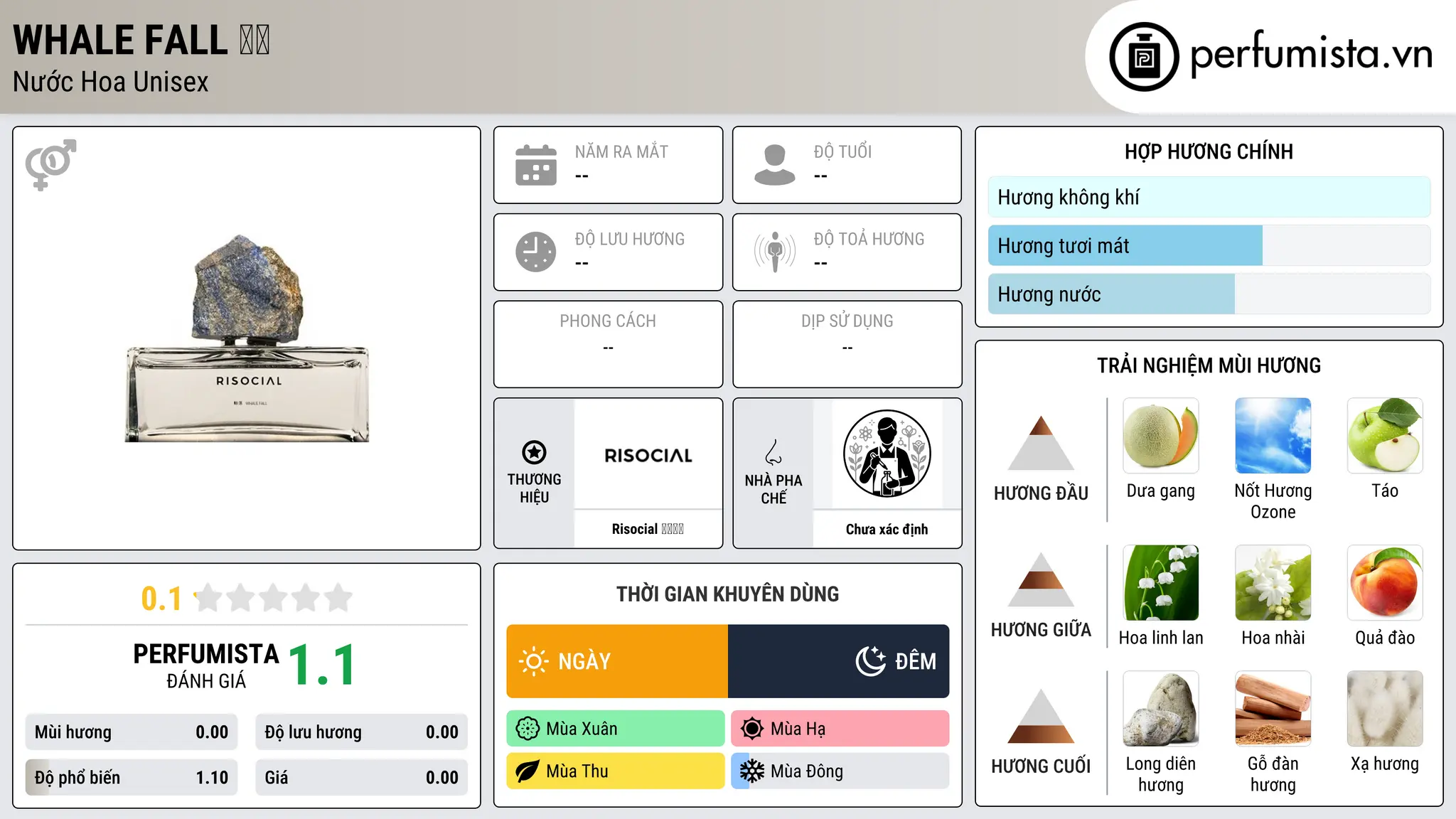The width and height of the screenshot is (1456, 819).
Task: Click the green 1.1 Perfumista score
Action: 322,665
